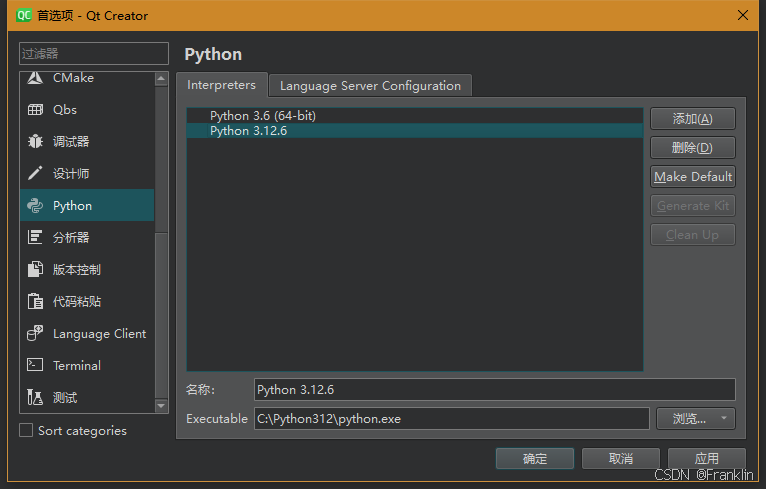The image size is (766, 489).
Task: Click the Cancel (取消) button
Action: (621, 459)
